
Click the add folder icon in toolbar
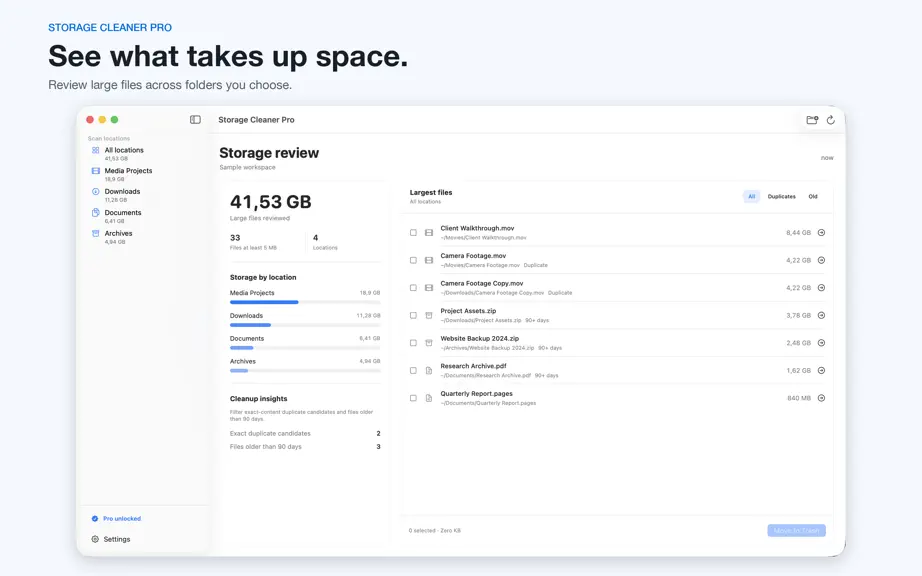point(812,120)
